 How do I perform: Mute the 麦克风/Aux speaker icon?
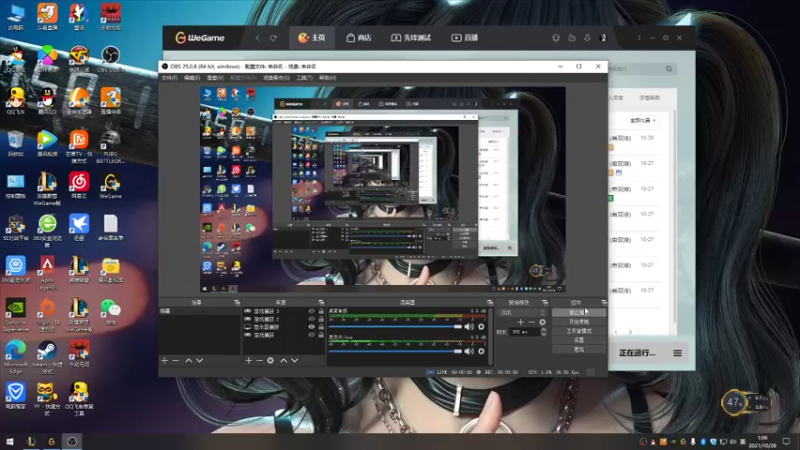click(x=469, y=351)
